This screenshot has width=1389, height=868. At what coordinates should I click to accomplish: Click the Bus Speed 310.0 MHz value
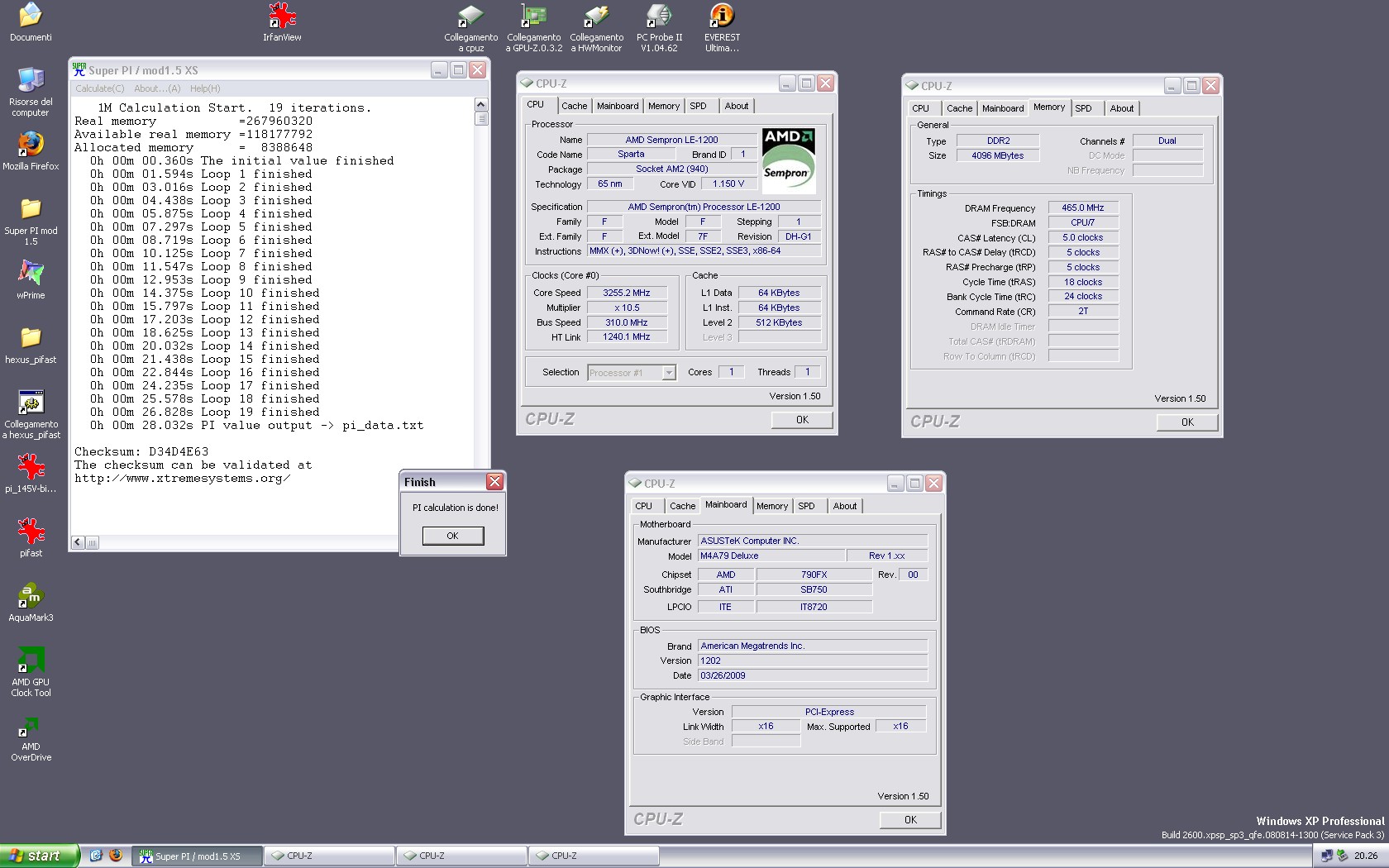coord(626,322)
